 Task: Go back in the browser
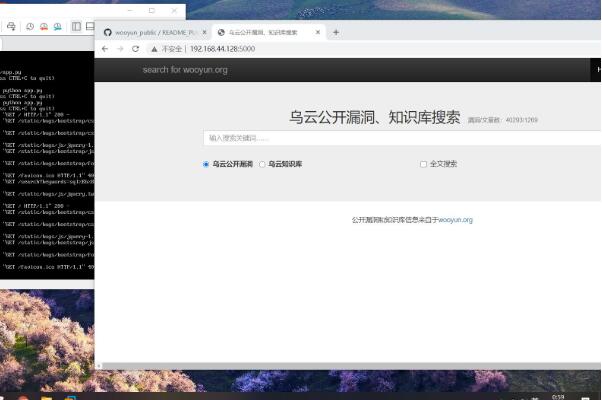[x=105, y=49]
